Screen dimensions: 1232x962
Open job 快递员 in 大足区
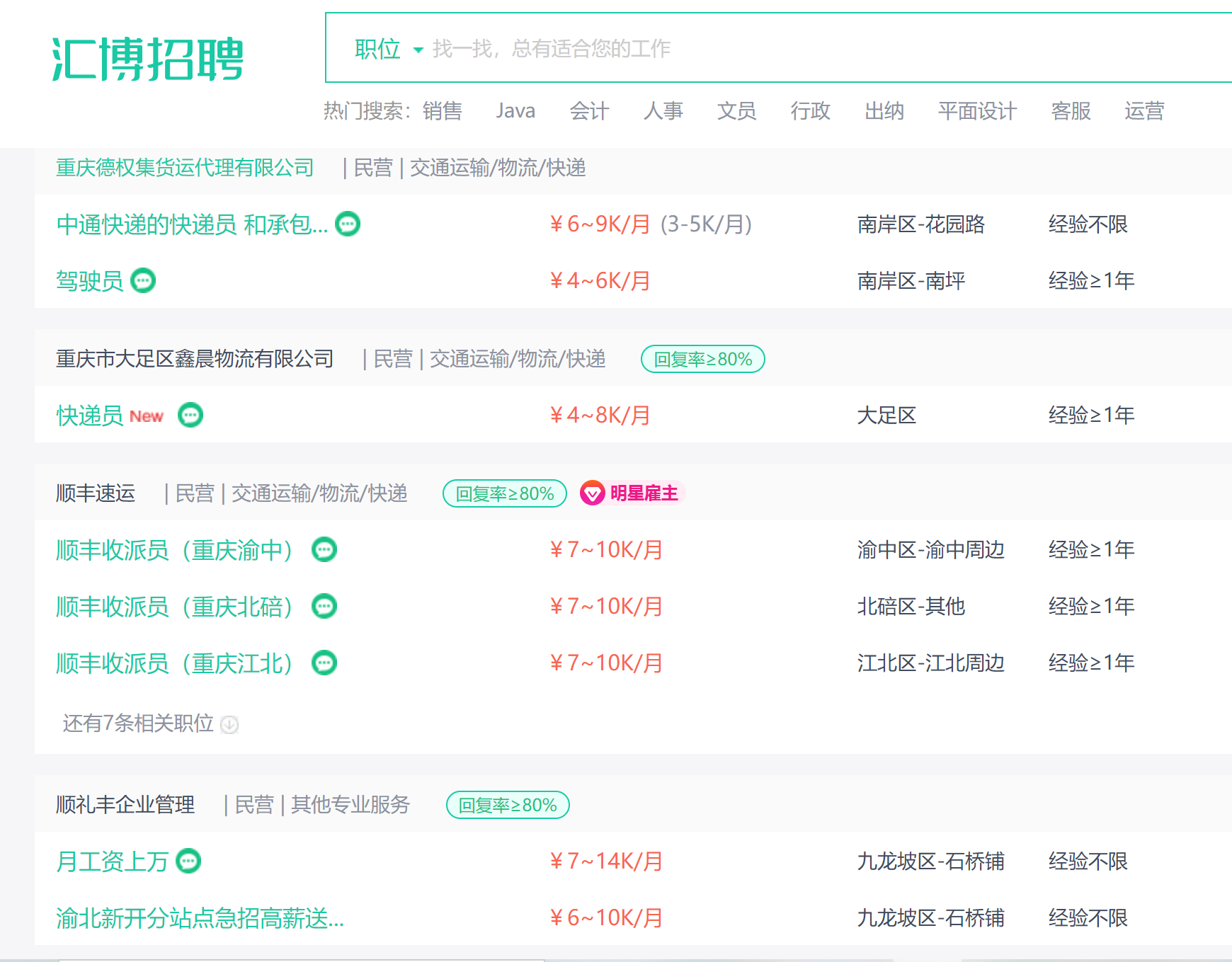[90, 416]
